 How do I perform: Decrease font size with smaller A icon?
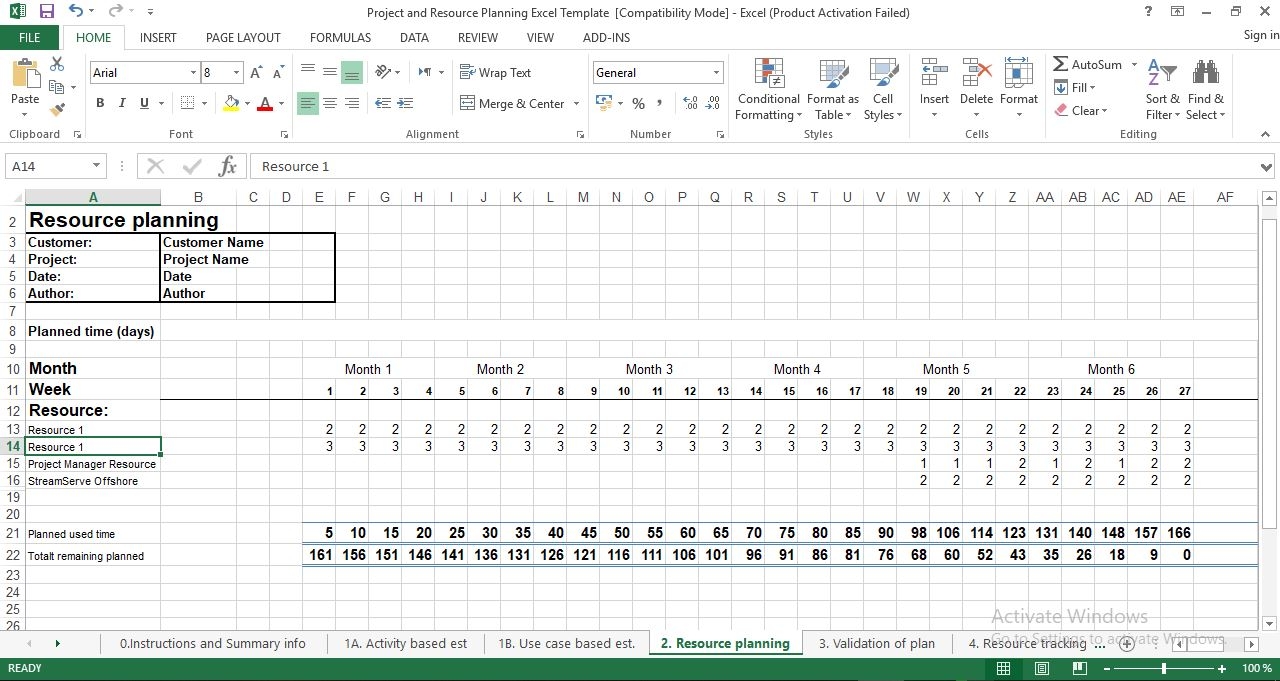click(278, 72)
